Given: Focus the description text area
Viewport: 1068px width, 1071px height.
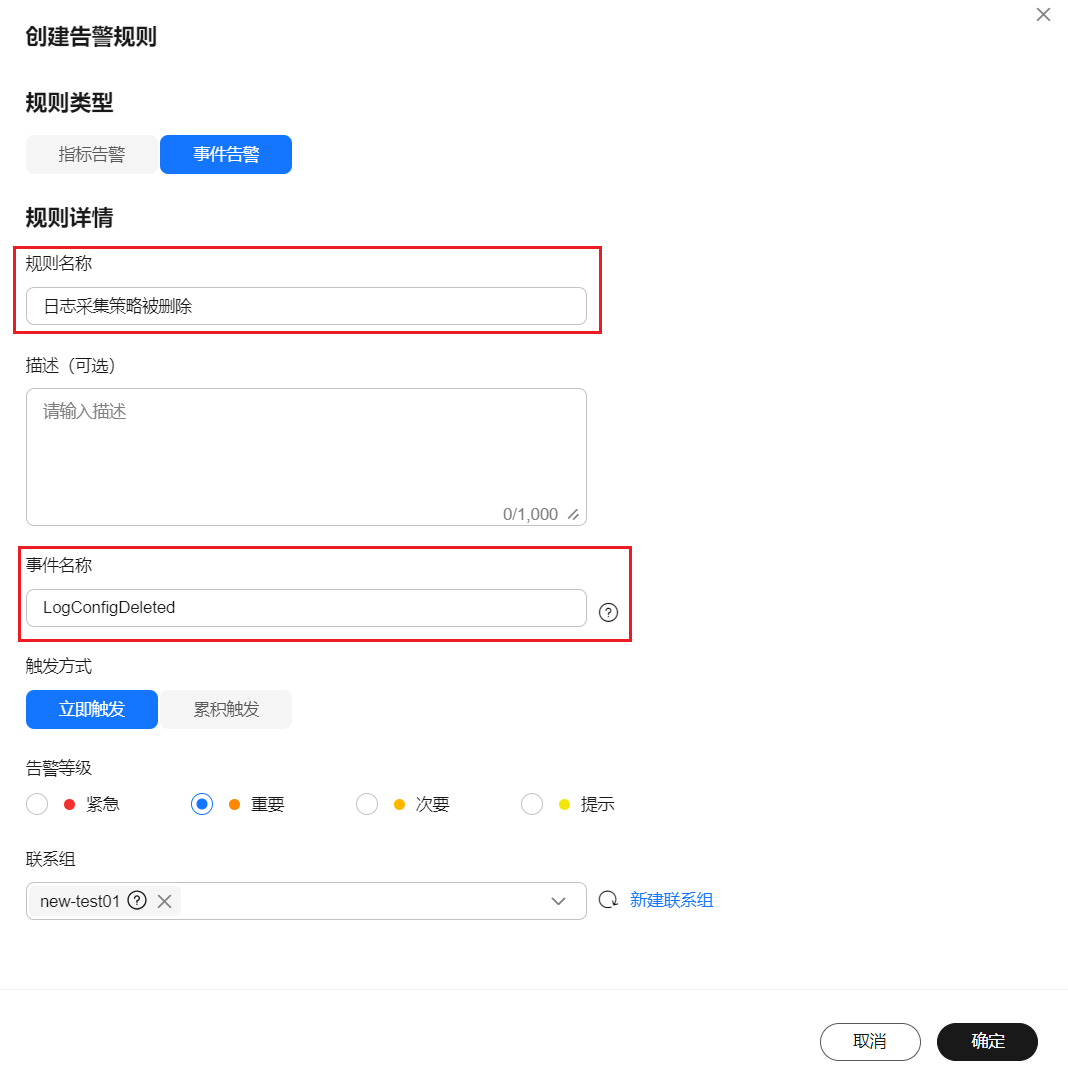Looking at the screenshot, I should click(306, 457).
